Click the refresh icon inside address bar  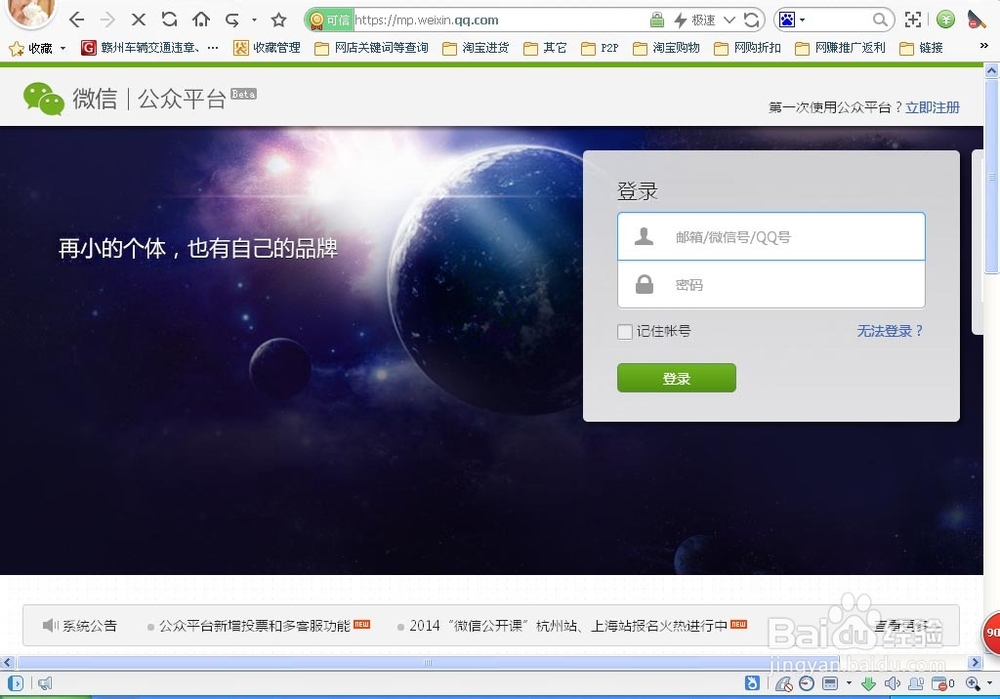752,20
